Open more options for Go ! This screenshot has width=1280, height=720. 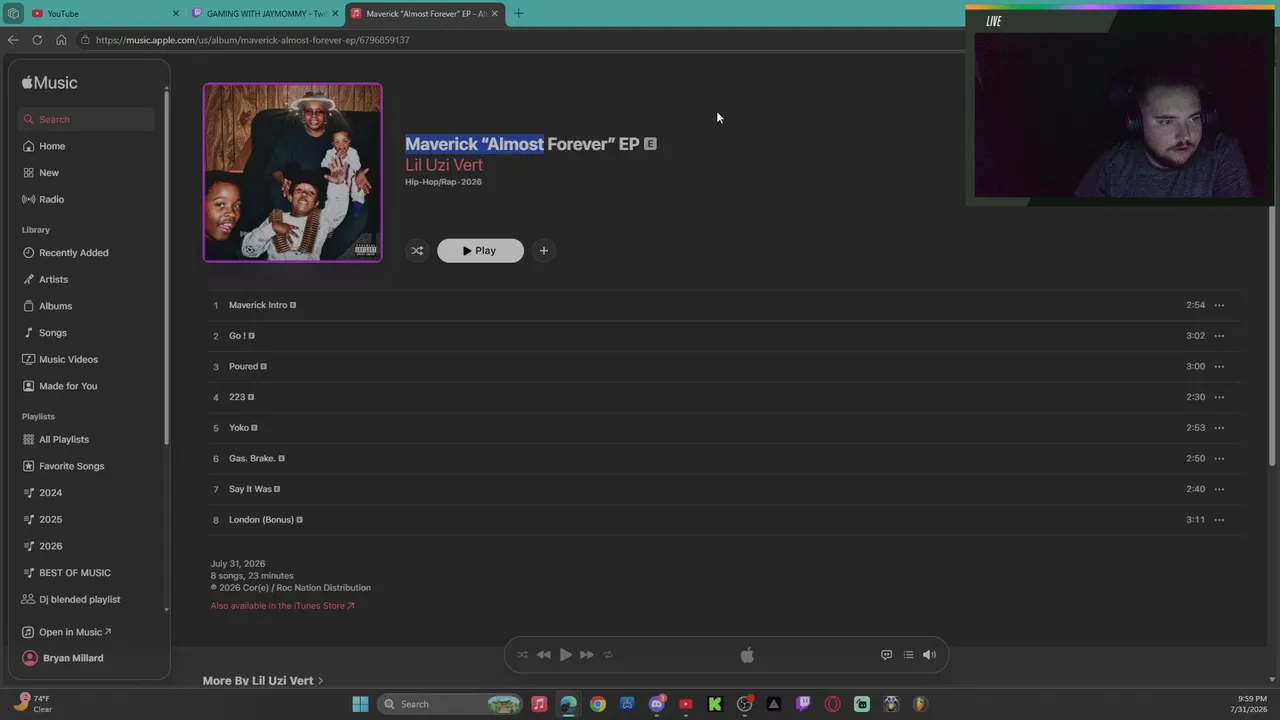1219,336
